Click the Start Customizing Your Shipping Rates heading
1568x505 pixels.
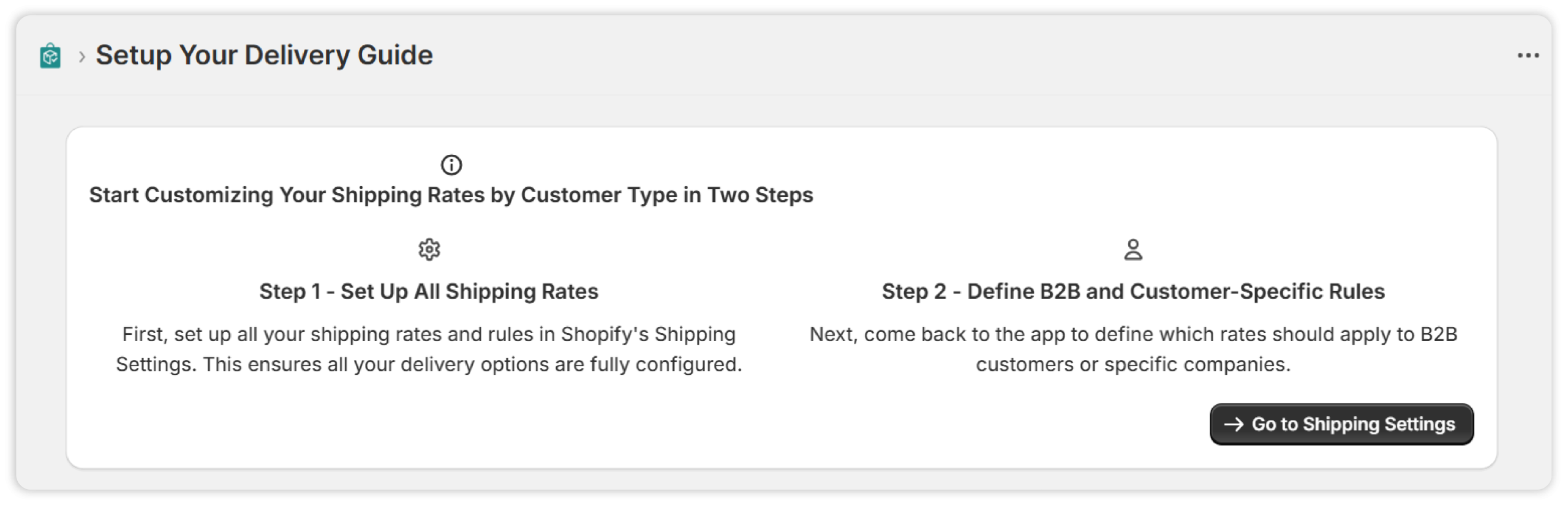click(x=451, y=195)
